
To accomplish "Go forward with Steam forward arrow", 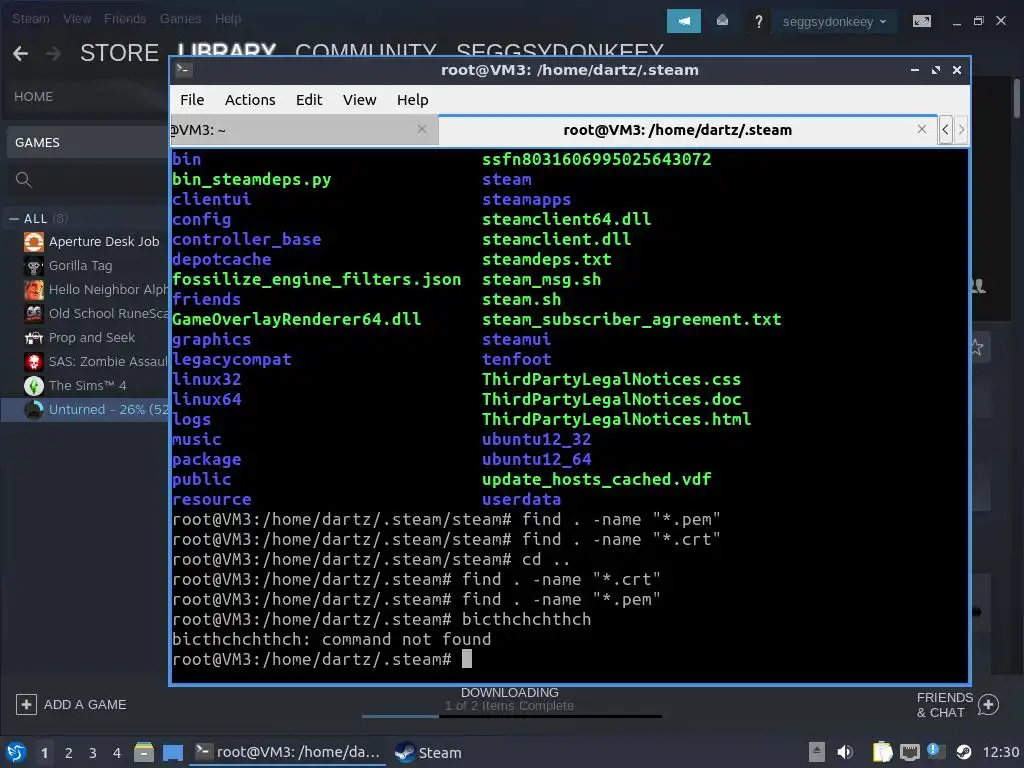I will click(x=54, y=53).
